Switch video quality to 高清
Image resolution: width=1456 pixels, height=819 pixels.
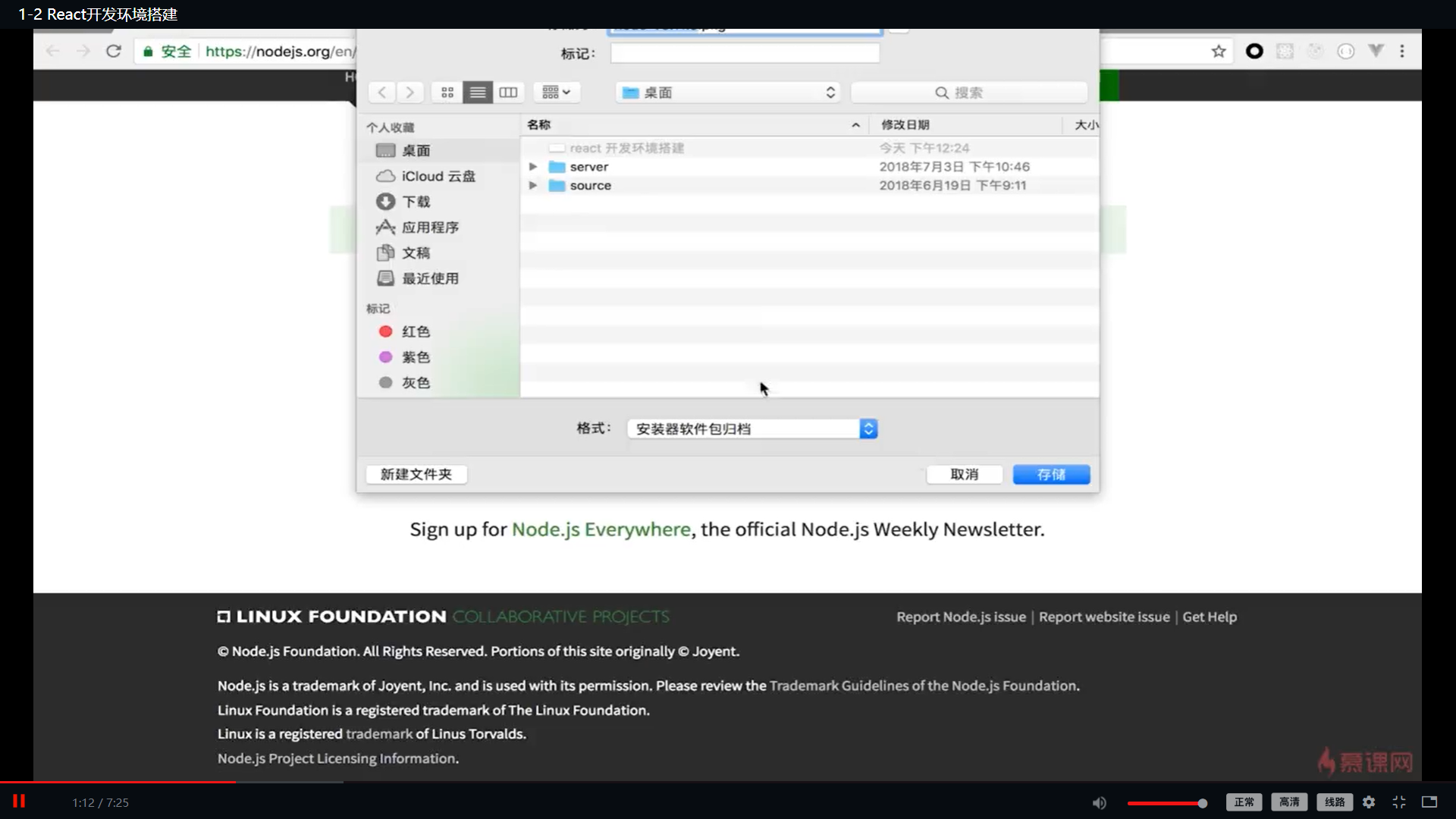(1290, 802)
